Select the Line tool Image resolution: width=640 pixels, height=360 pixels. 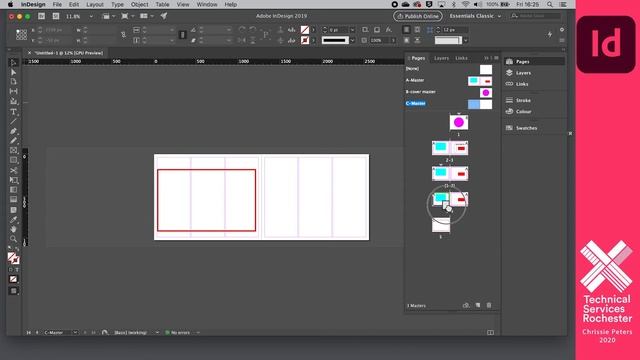[x=13, y=121]
